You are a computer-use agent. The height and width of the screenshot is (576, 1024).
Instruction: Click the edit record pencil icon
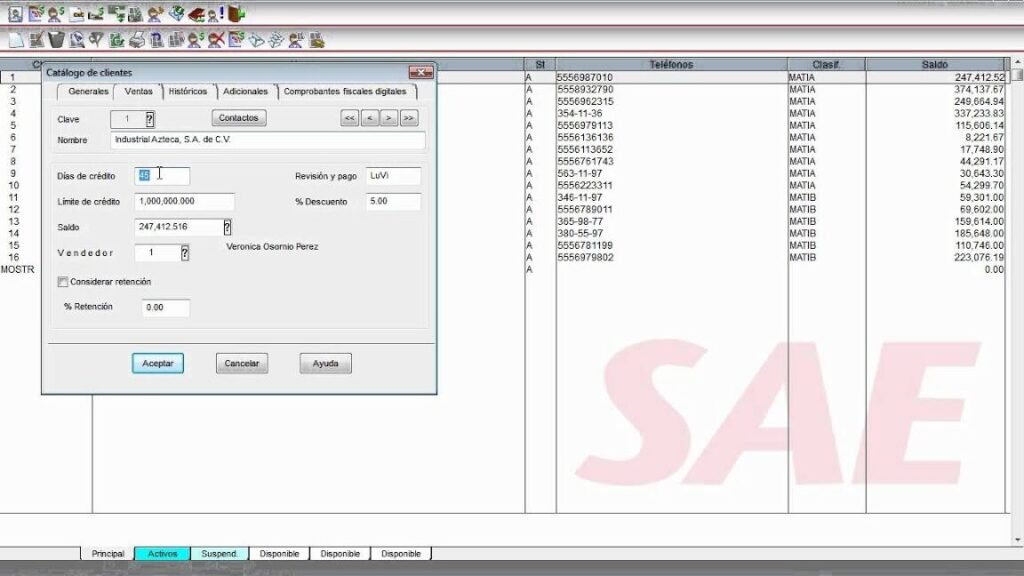click(x=37, y=40)
